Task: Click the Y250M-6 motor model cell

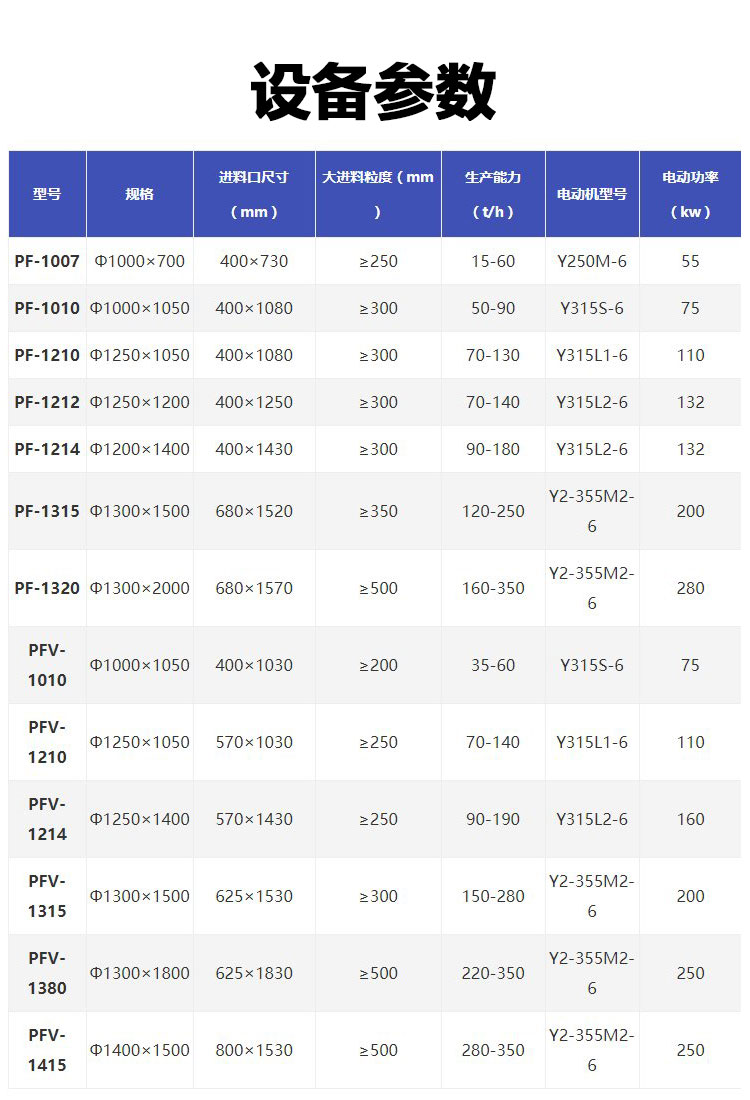Action: tap(592, 261)
